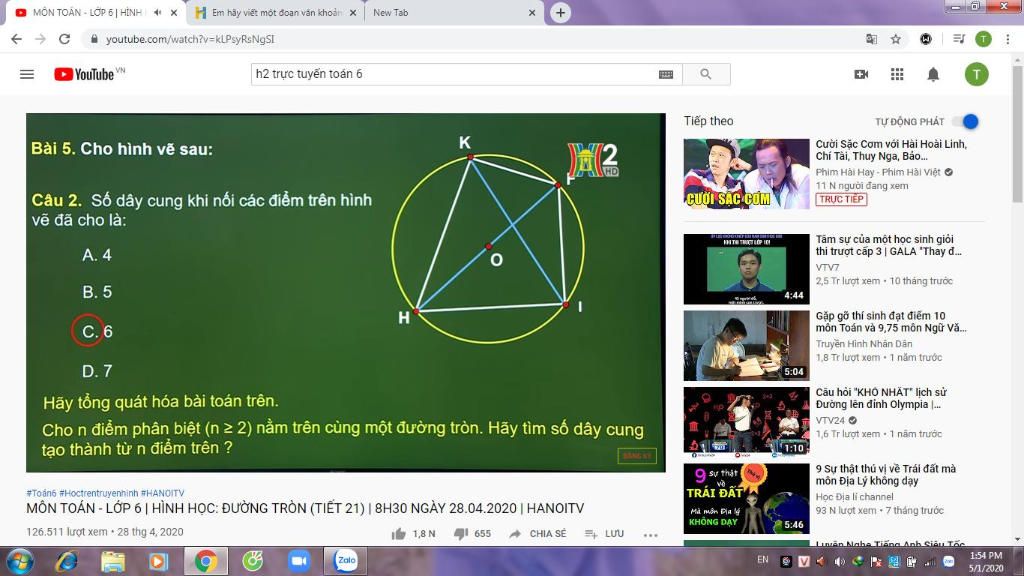Open the Chrome three-dot menu
The height and width of the screenshot is (576, 1024).
1008,39
